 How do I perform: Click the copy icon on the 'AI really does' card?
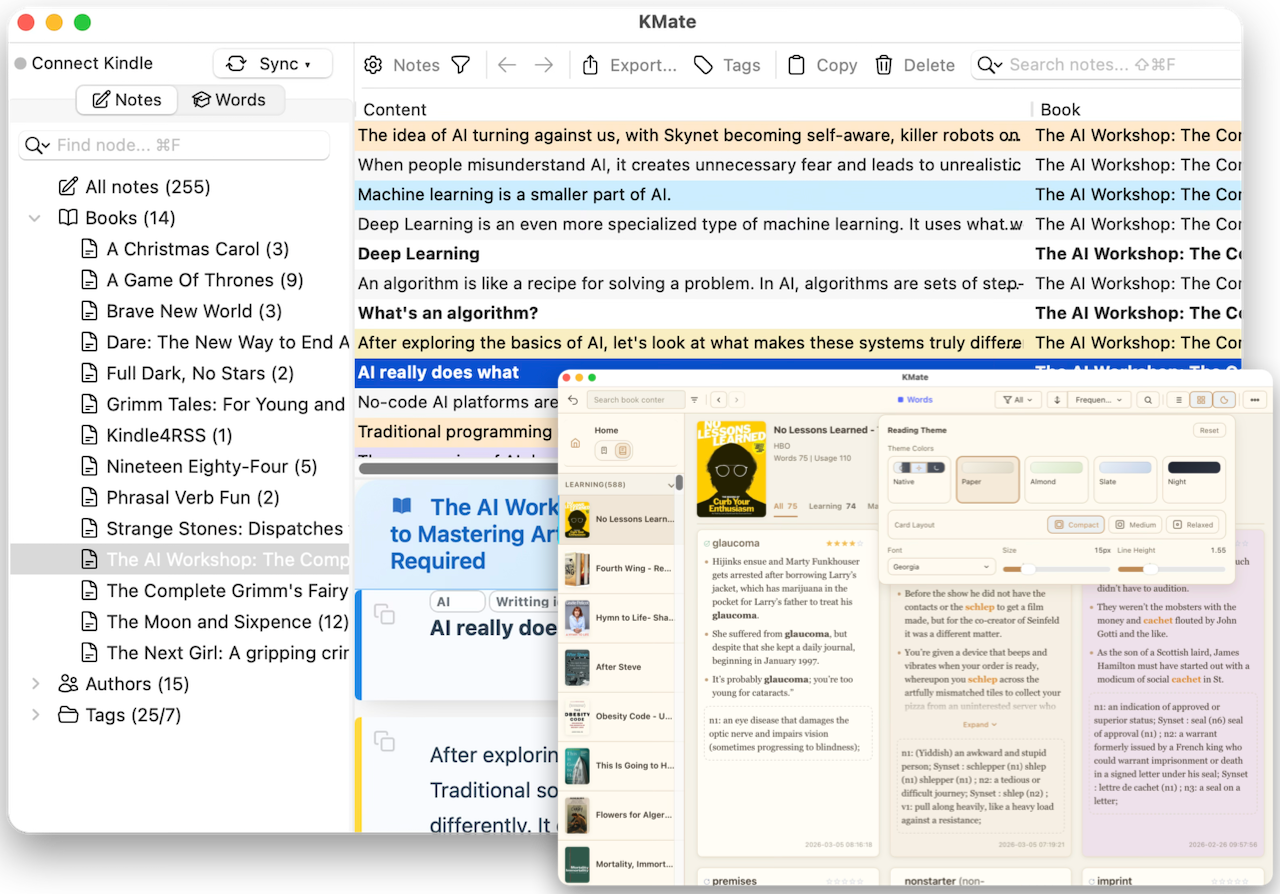(x=384, y=613)
